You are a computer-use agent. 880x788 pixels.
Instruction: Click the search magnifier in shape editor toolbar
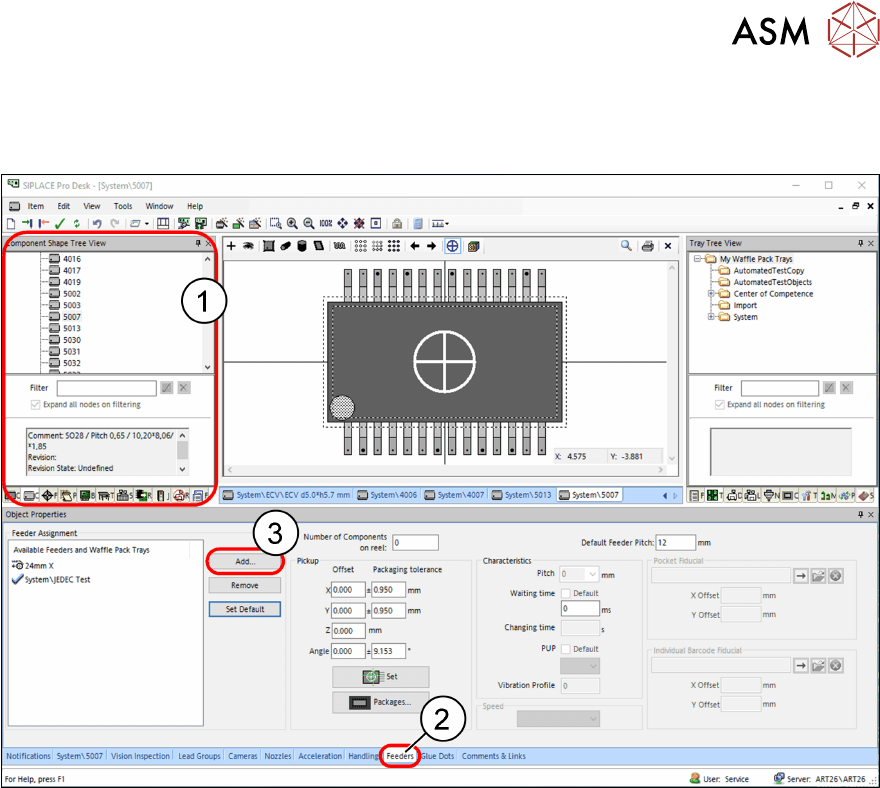[626, 245]
